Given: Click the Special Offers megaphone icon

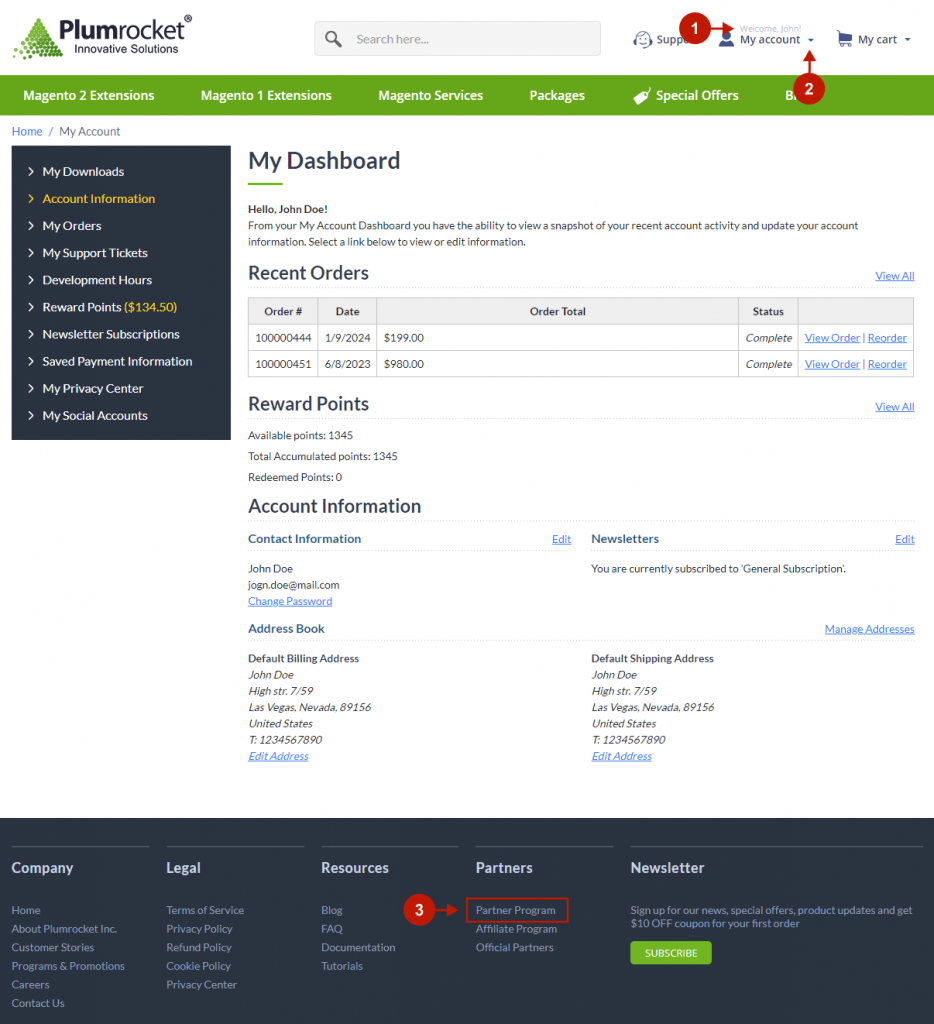Looking at the screenshot, I should (640, 94).
